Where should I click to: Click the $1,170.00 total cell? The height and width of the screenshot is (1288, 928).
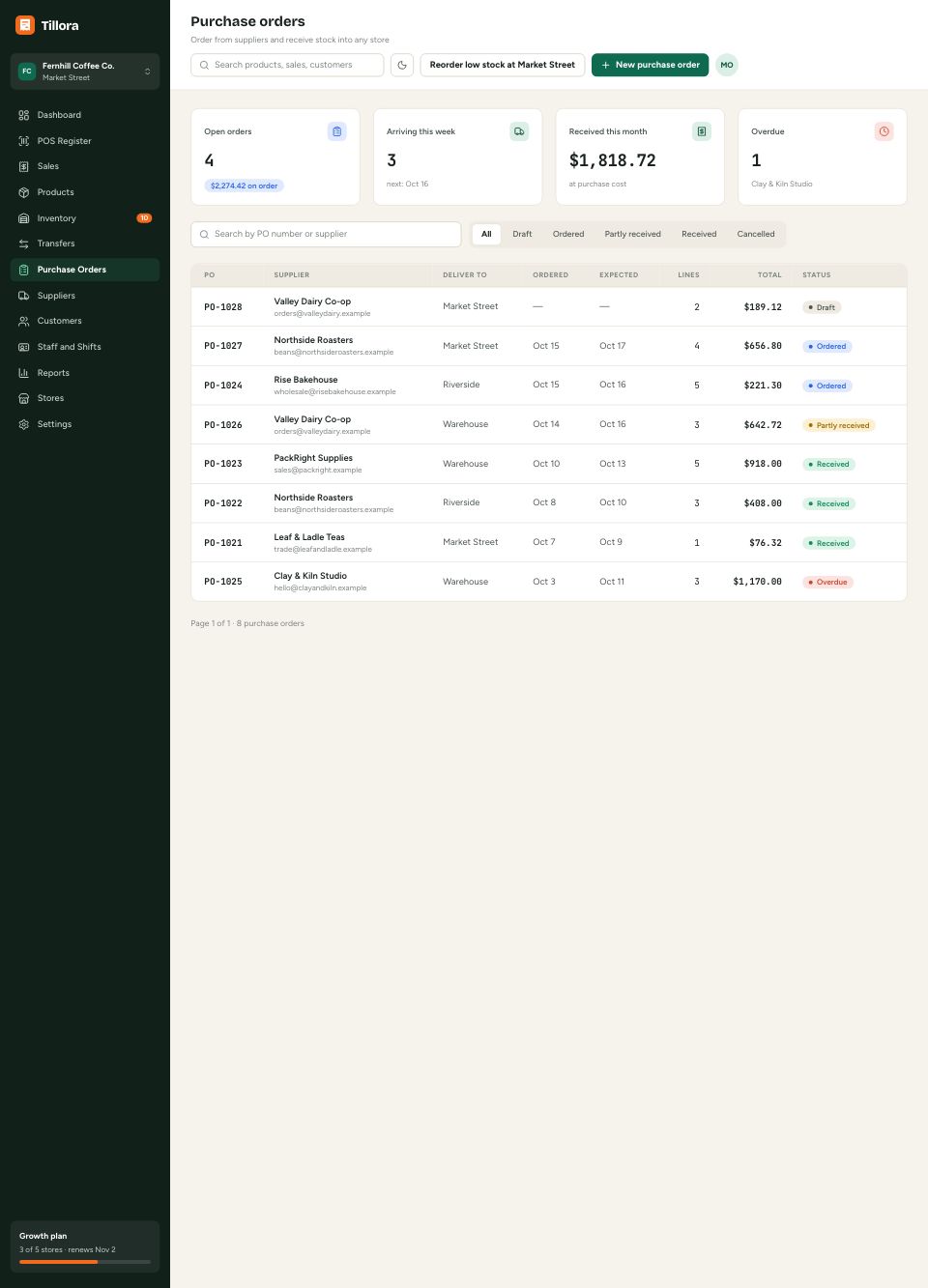tap(757, 582)
